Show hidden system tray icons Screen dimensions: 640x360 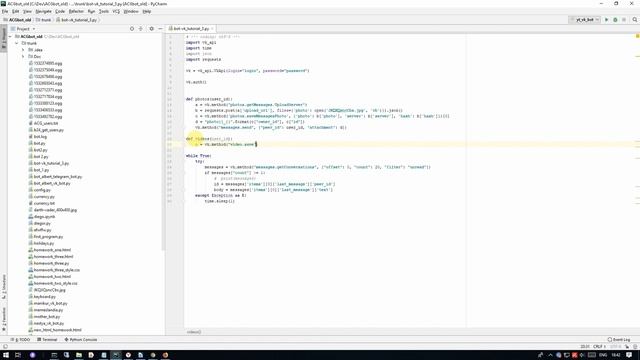550,355
